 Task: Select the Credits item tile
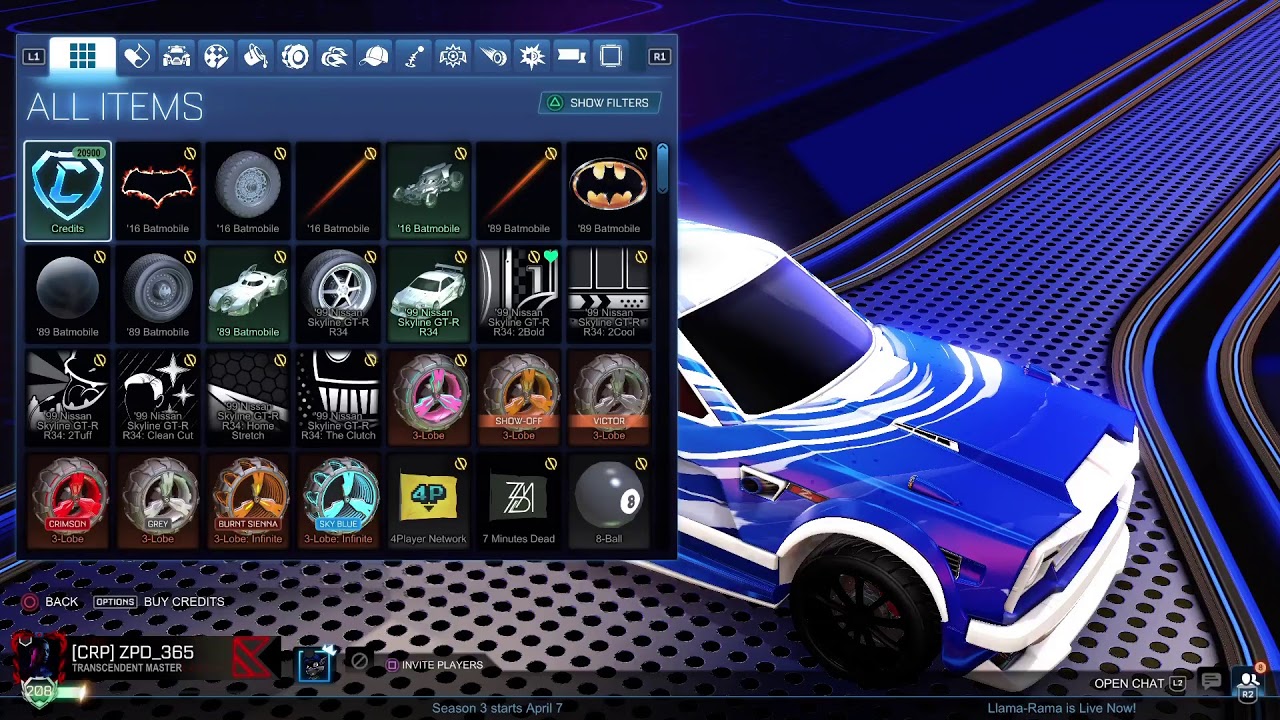pos(68,191)
